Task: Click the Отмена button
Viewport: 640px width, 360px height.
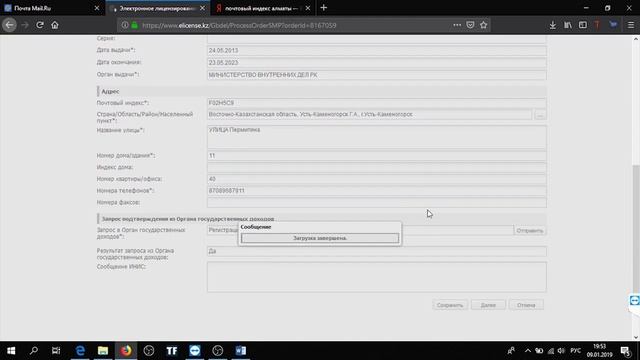Action: point(526,305)
